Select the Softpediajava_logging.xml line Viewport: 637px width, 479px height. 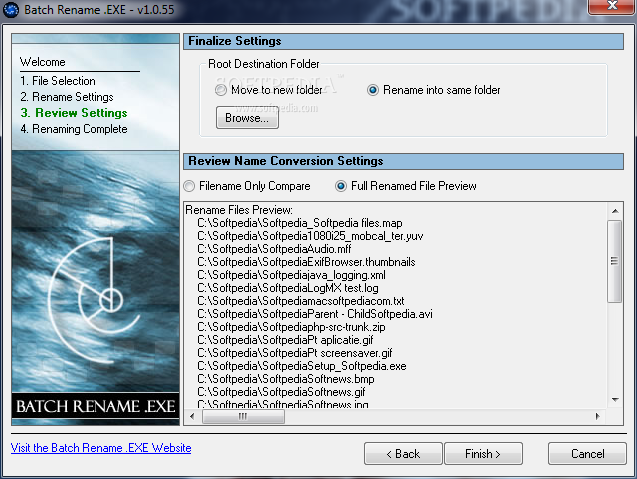(291, 275)
